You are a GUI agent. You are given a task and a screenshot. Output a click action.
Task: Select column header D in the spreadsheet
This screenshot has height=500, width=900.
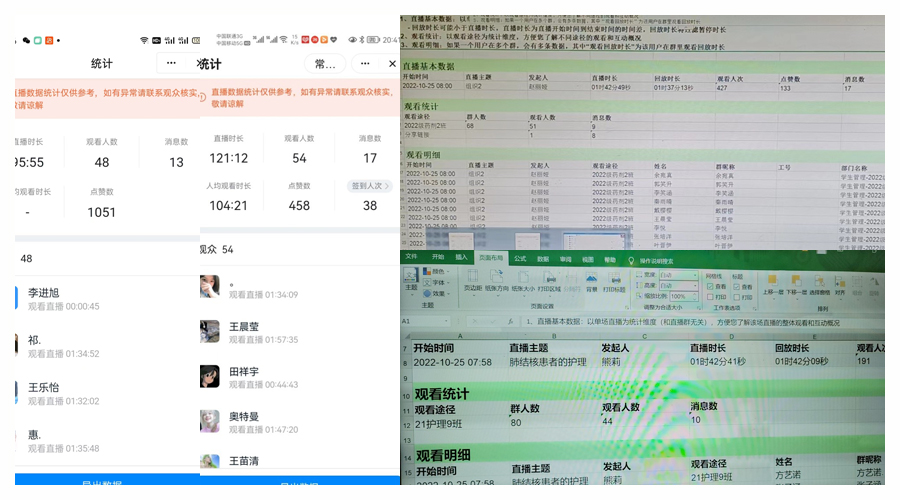tap(731, 337)
